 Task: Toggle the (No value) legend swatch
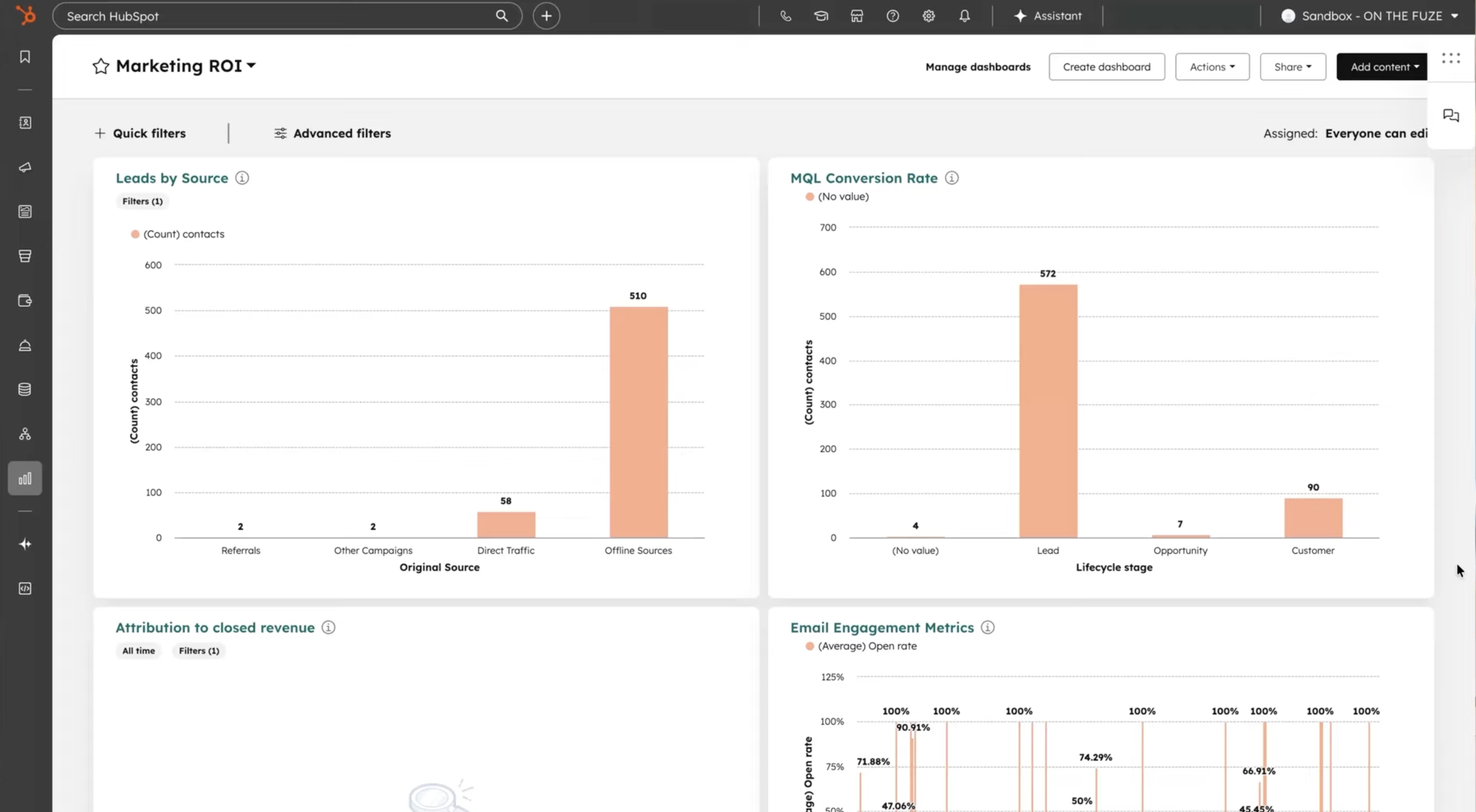pos(809,197)
